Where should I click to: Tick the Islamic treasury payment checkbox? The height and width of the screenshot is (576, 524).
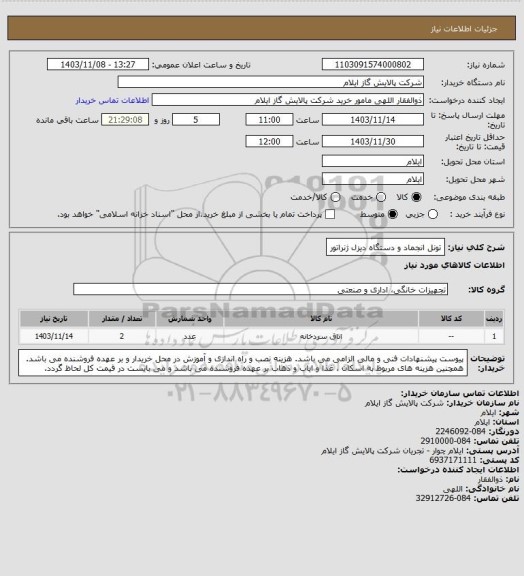point(330,214)
